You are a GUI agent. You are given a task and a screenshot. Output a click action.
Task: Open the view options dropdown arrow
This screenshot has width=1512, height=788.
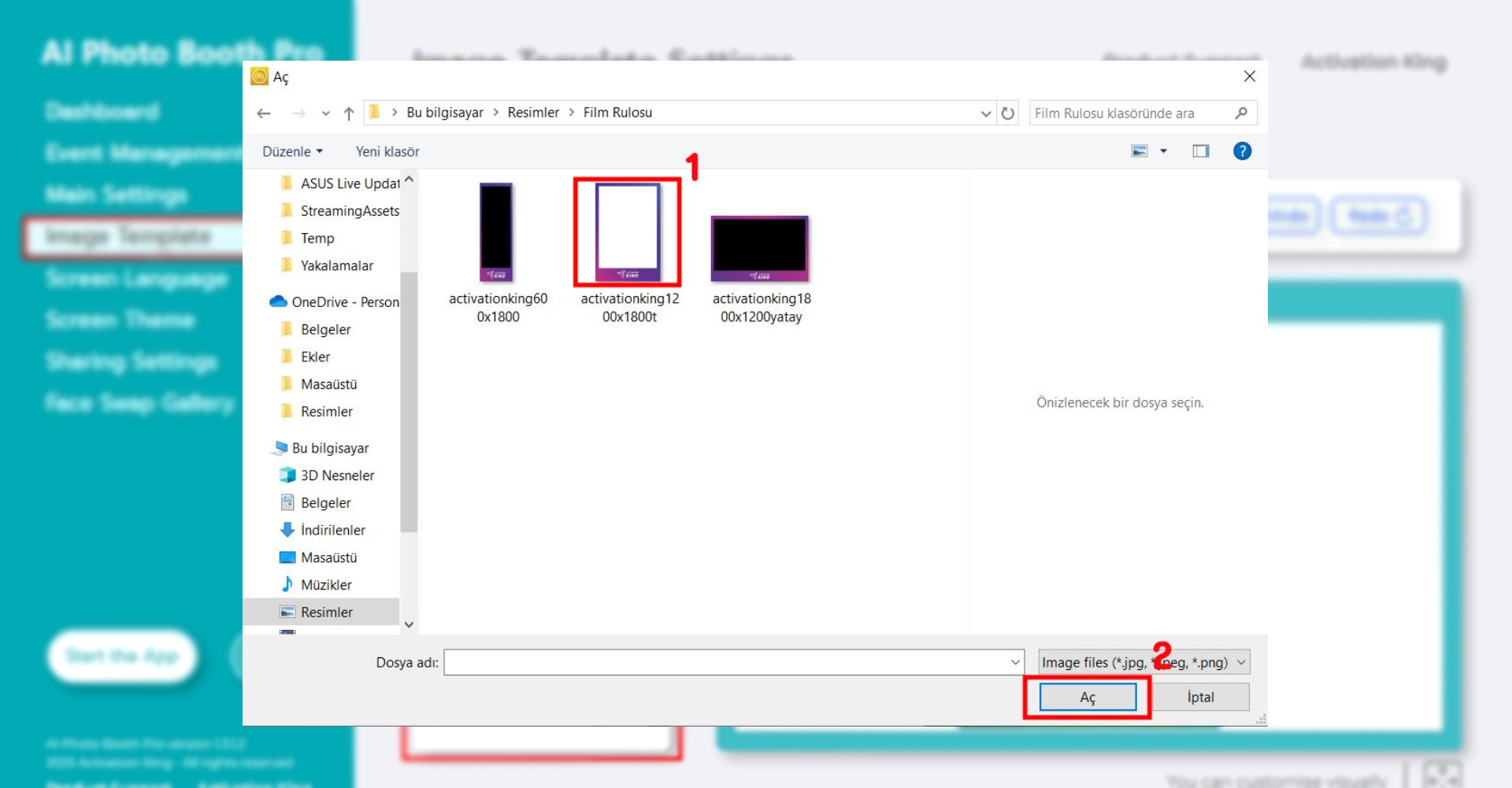pyautogui.click(x=1163, y=151)
